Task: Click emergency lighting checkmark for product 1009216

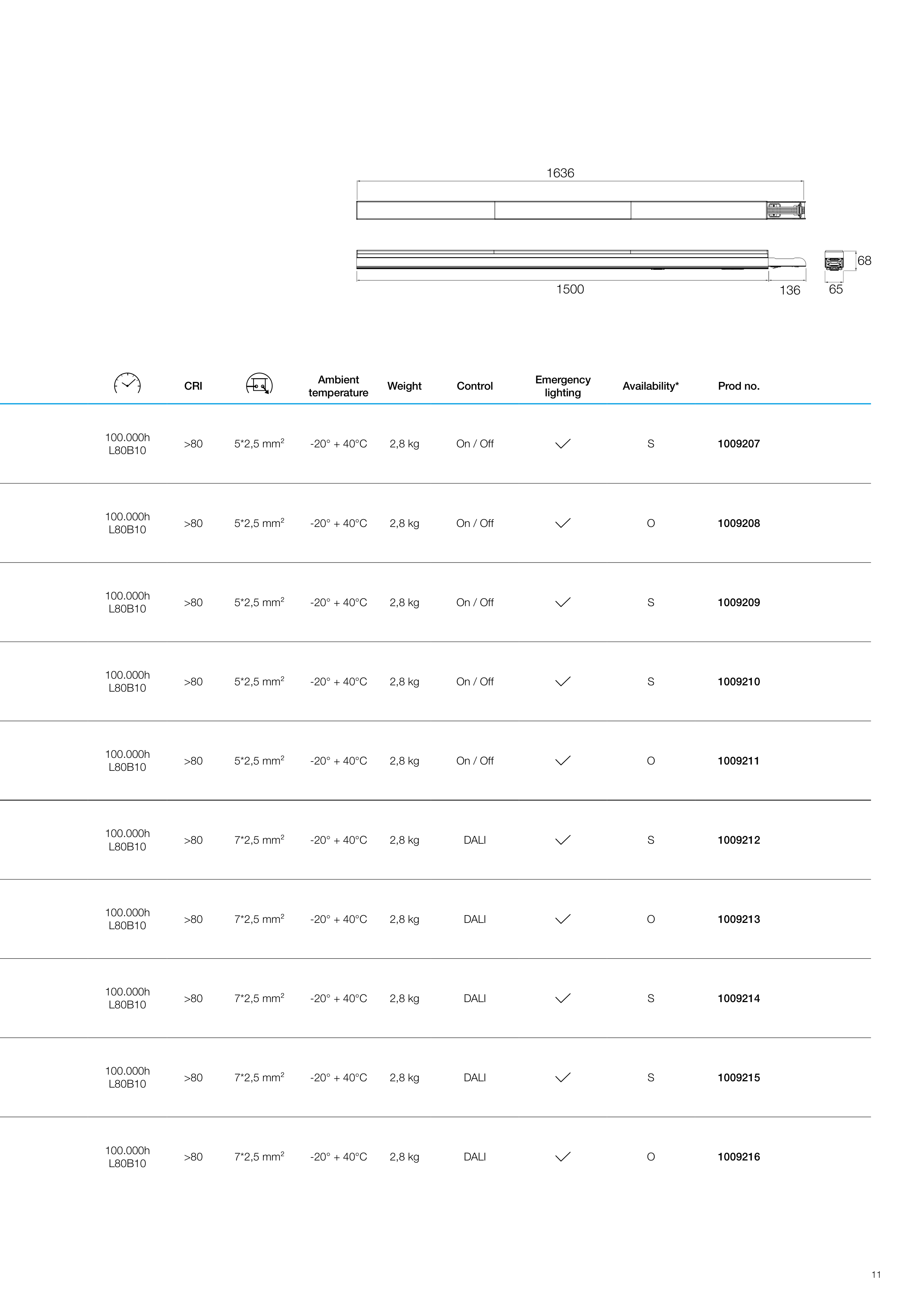Action: (562, 1156)
